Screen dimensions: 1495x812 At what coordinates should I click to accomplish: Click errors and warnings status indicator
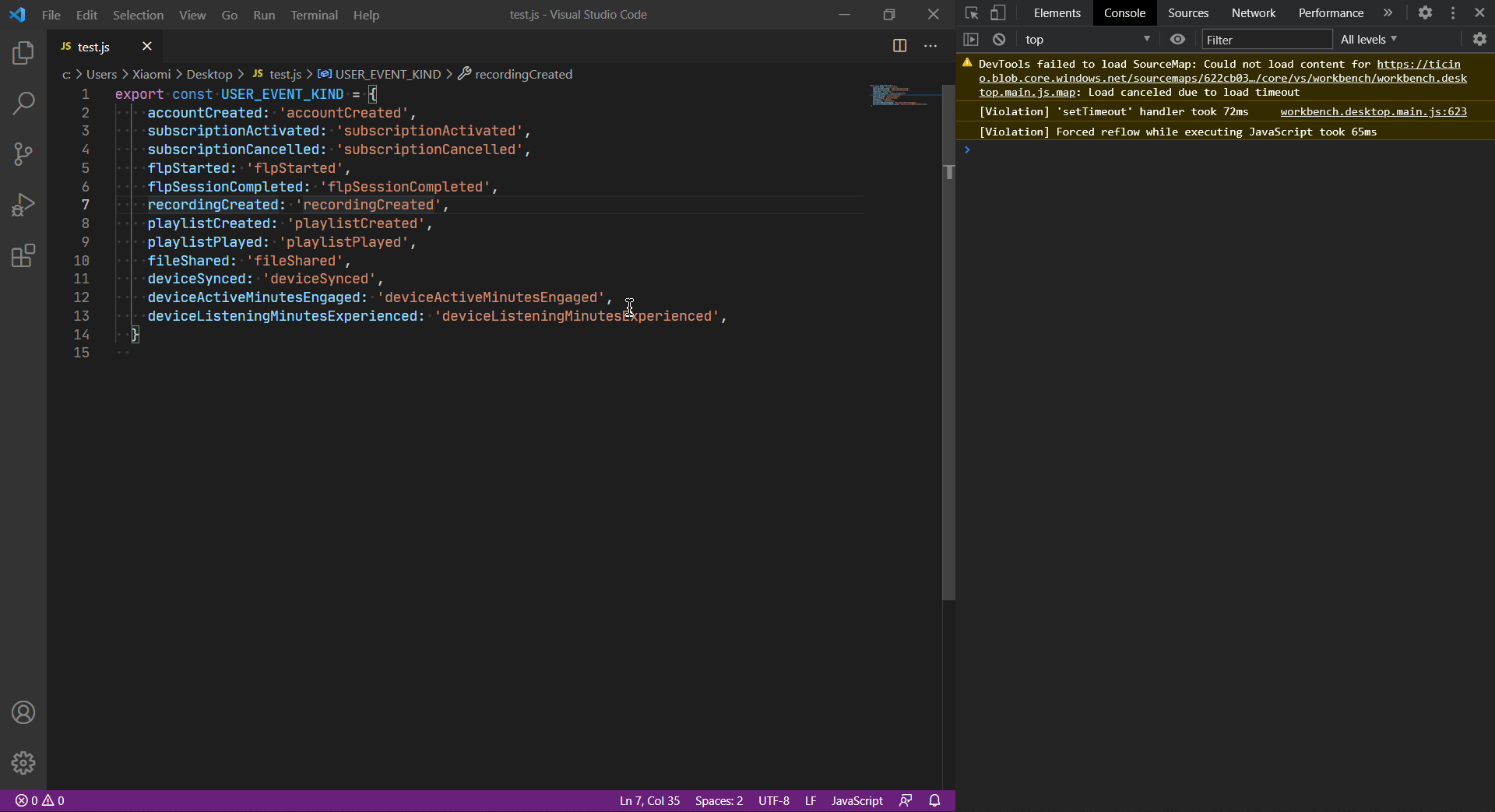tap(40, 800)
